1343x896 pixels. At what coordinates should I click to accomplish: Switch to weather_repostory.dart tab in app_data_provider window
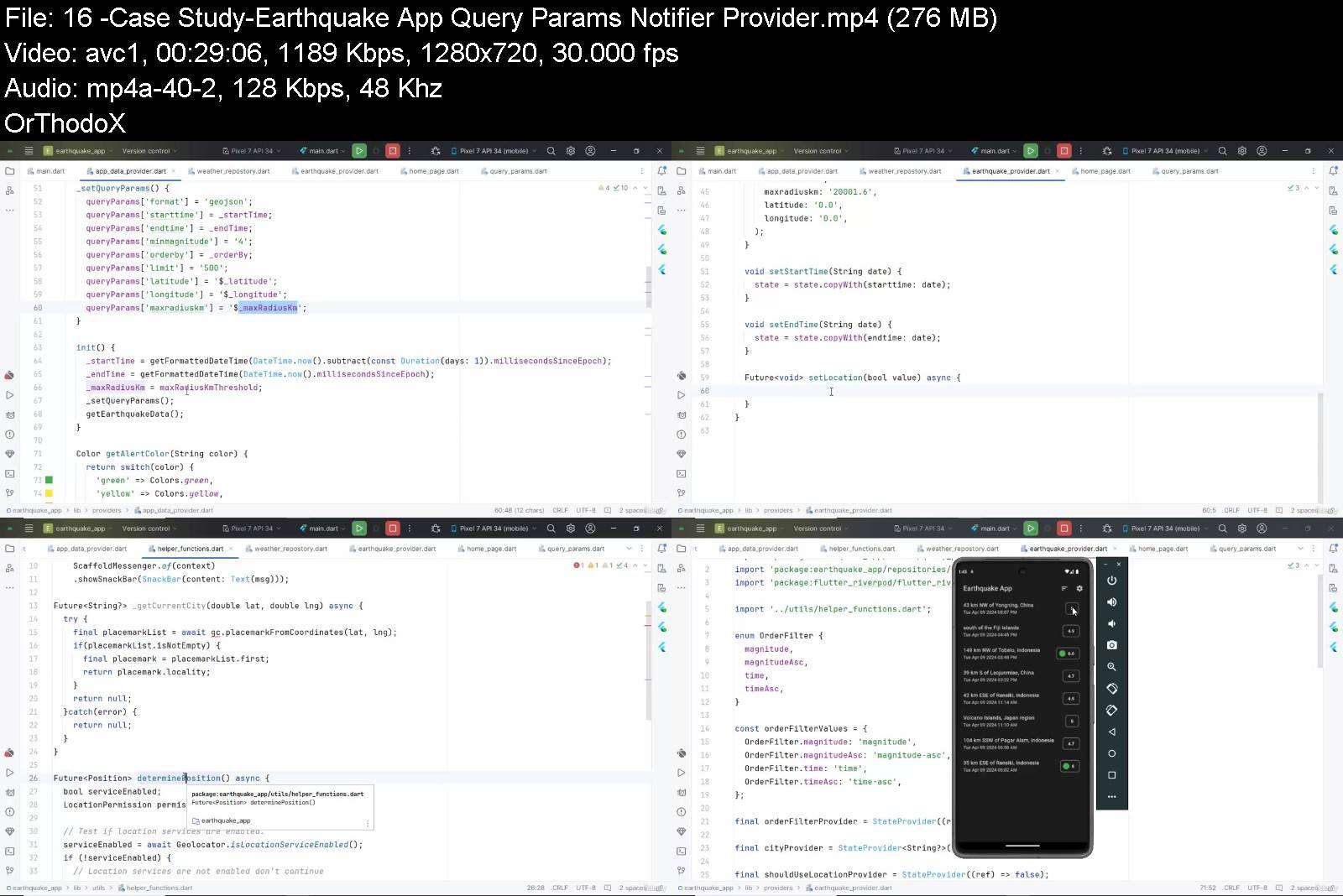229,171
